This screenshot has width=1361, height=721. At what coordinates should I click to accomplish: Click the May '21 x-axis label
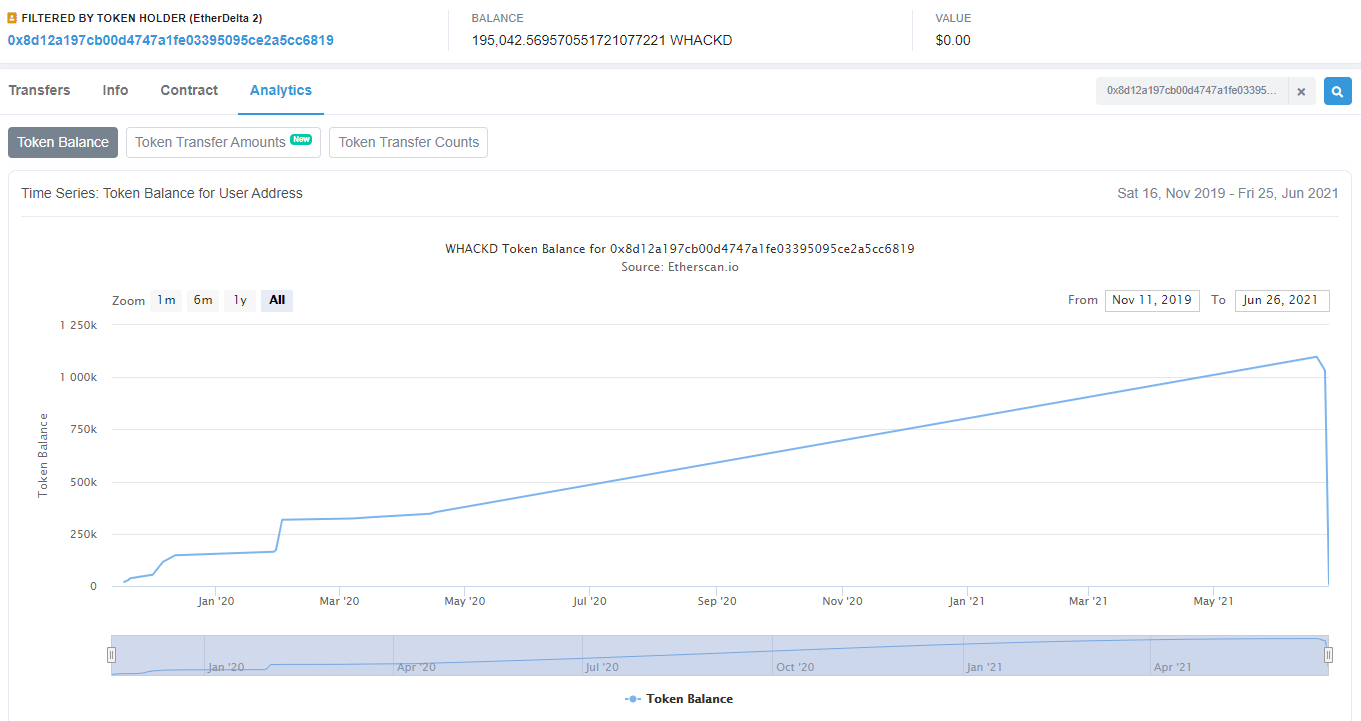click(1211, 601)
